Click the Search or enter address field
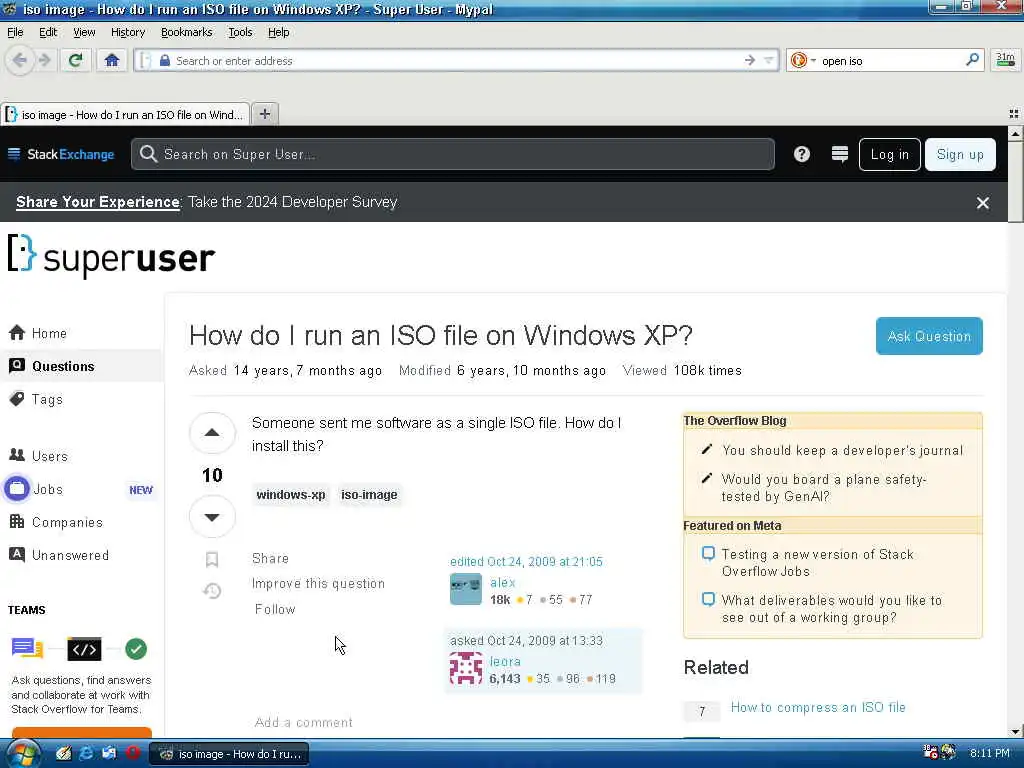 click(x=457, y=61)
